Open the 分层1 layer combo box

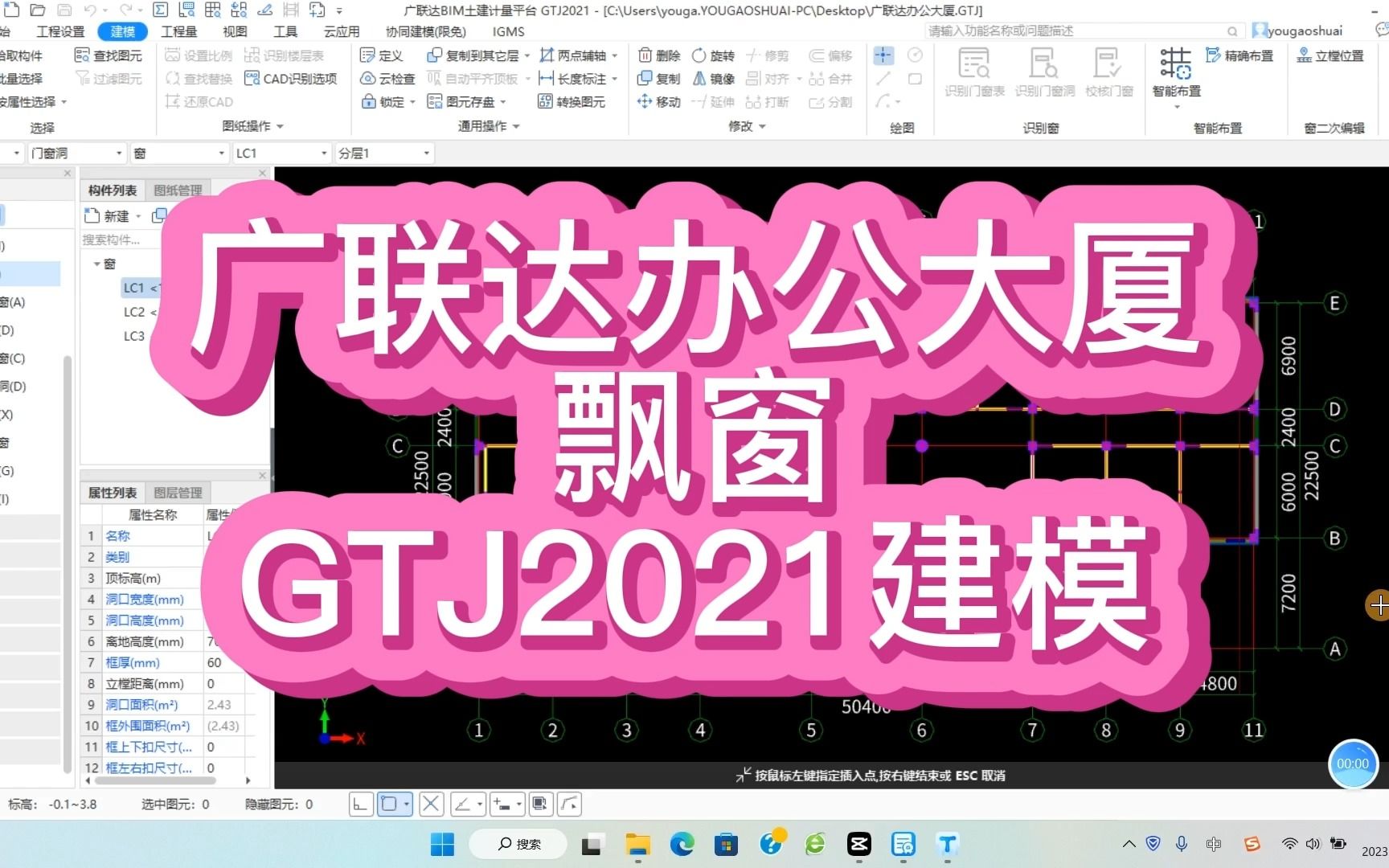(384, 153)
